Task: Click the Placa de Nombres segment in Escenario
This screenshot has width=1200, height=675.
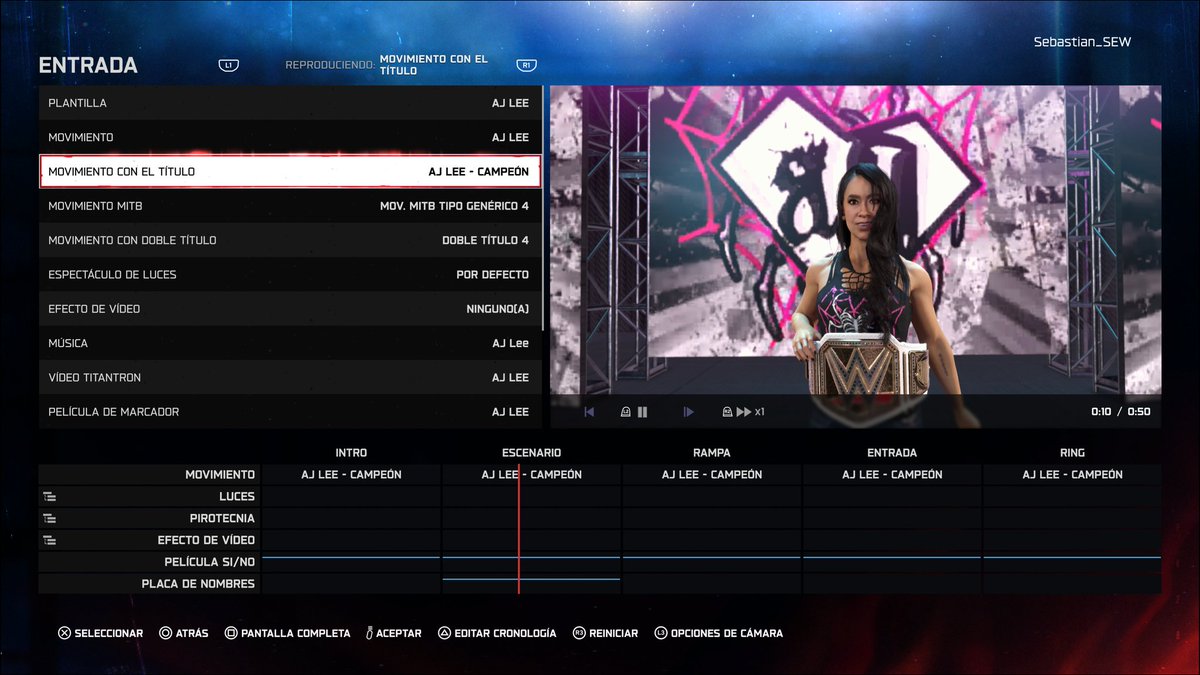Action: 531,579
